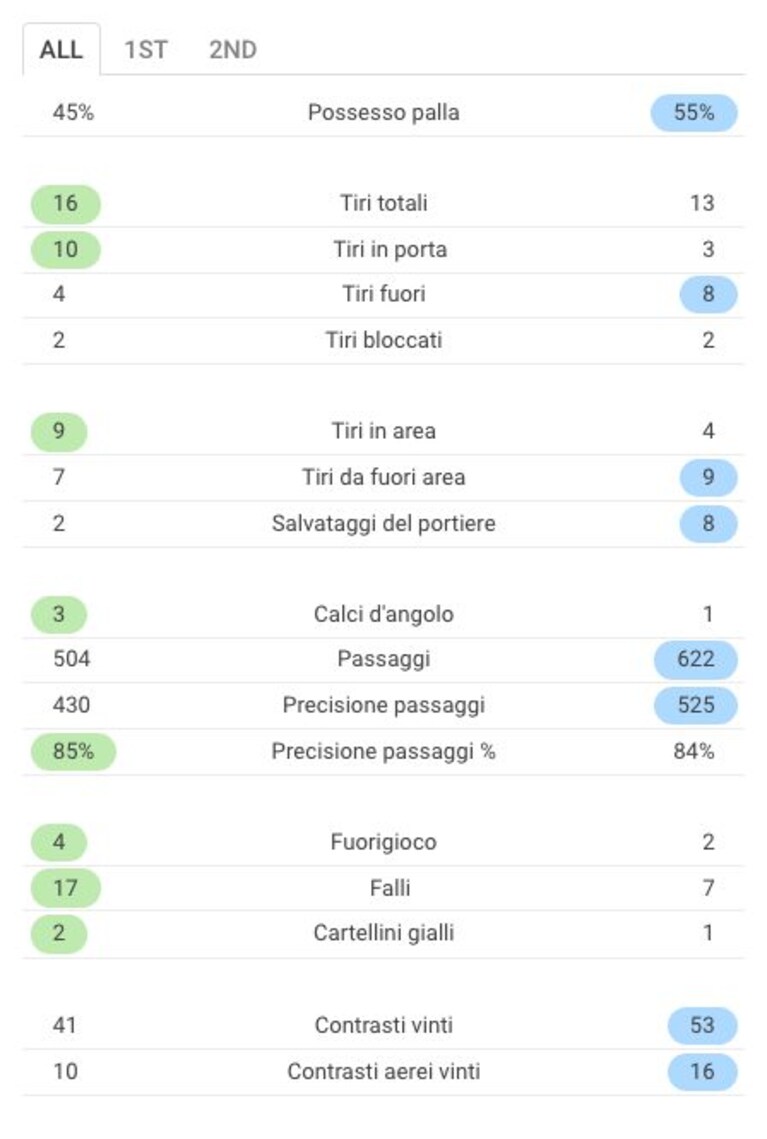Viewport: 767px width, 1139px height.
Task: Click the 55% possession blue badge
Action: 694,113
